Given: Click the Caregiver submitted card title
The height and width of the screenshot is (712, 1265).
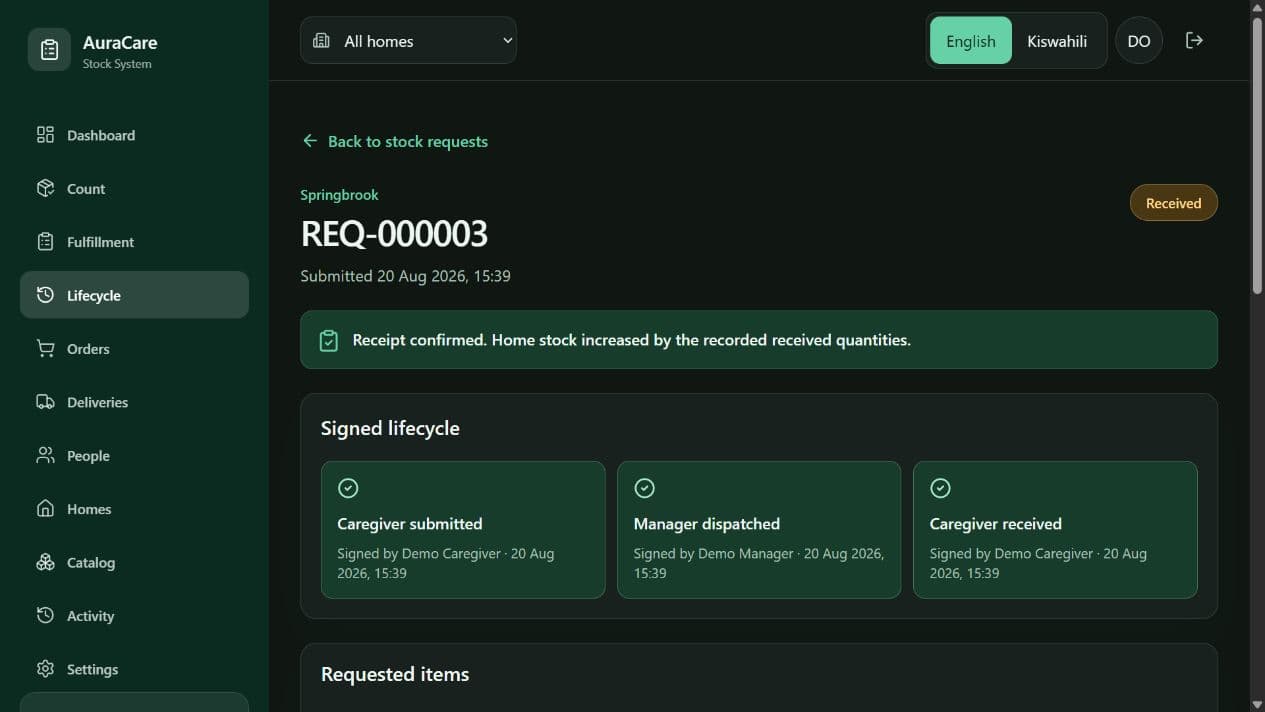Looking at the screenshot, I should tap(410, 524).
